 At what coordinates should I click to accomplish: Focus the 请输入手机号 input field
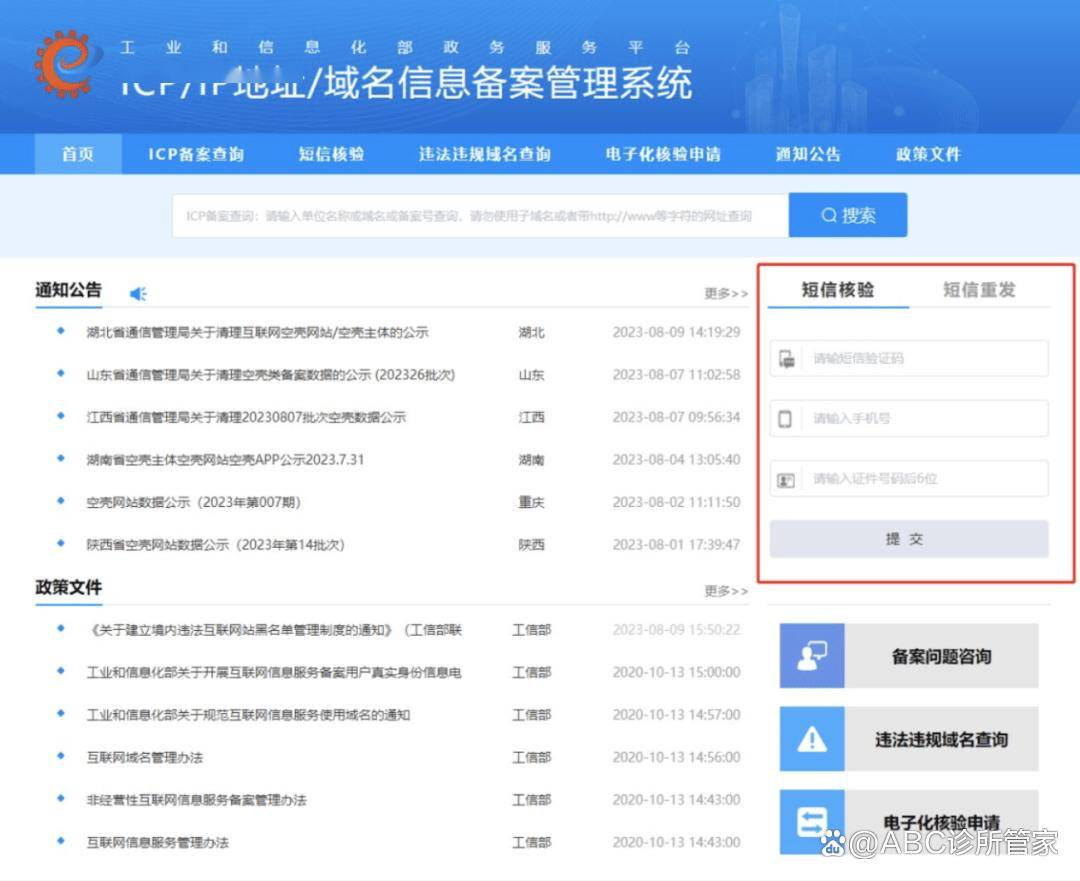[909, 418]
